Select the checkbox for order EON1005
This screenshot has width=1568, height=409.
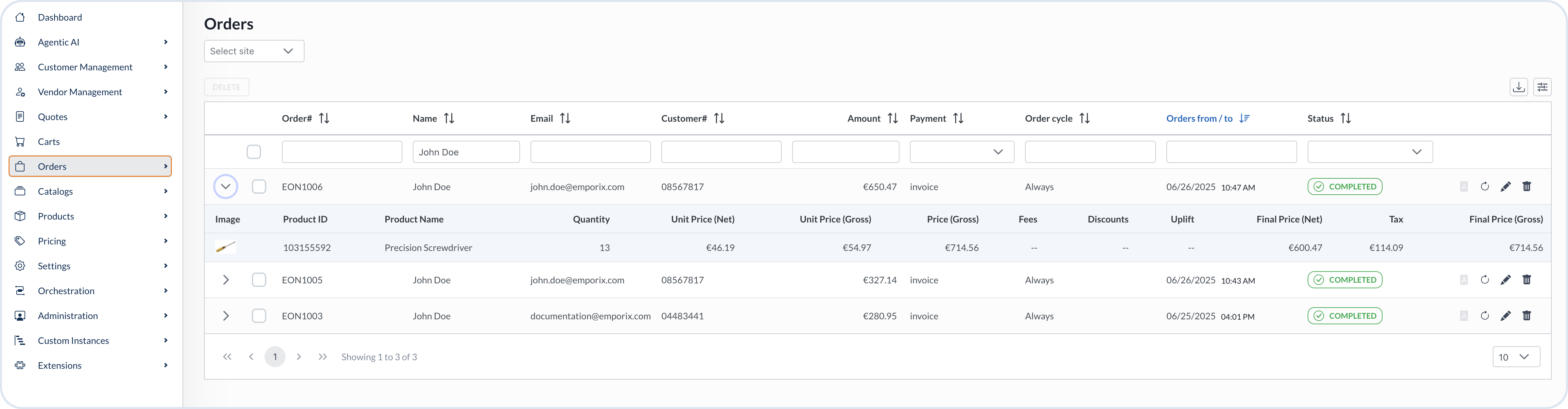pyautogui.click(x=259, y=280)
